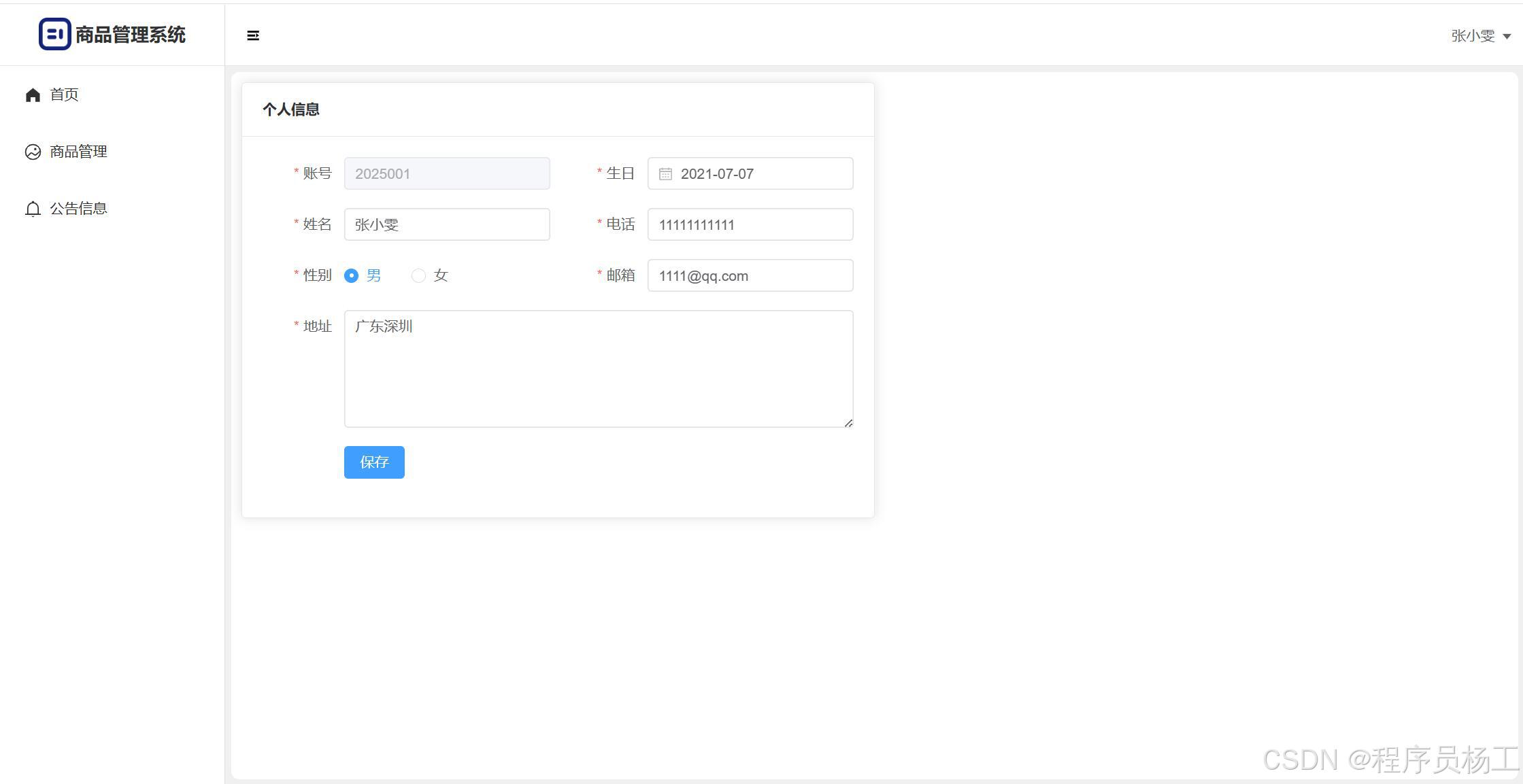Click the calendar icon in birthday field
The width and height of the screenshot is (1523, 784).
665,174
